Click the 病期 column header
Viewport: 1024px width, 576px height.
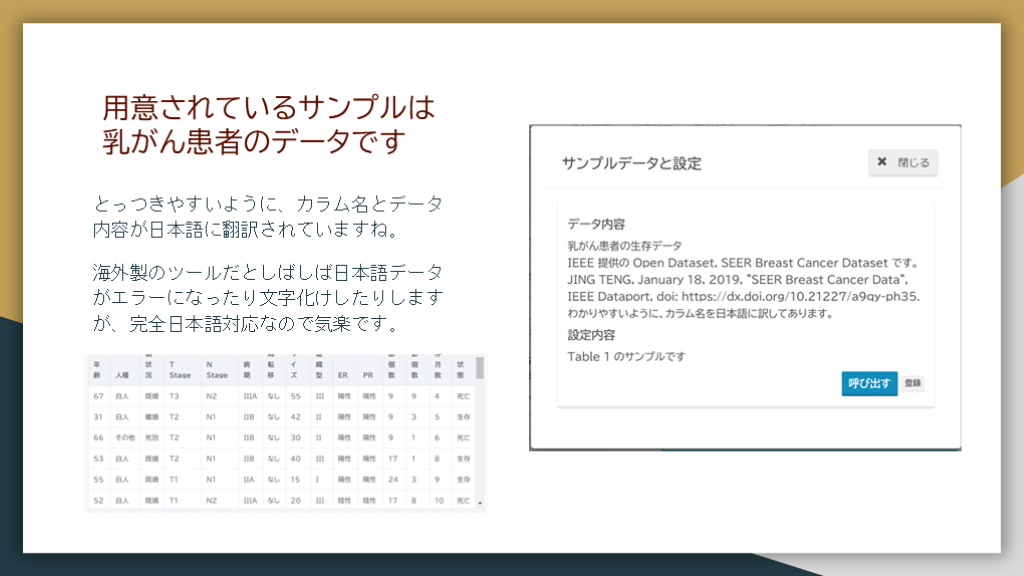click(x=248, y=370)
